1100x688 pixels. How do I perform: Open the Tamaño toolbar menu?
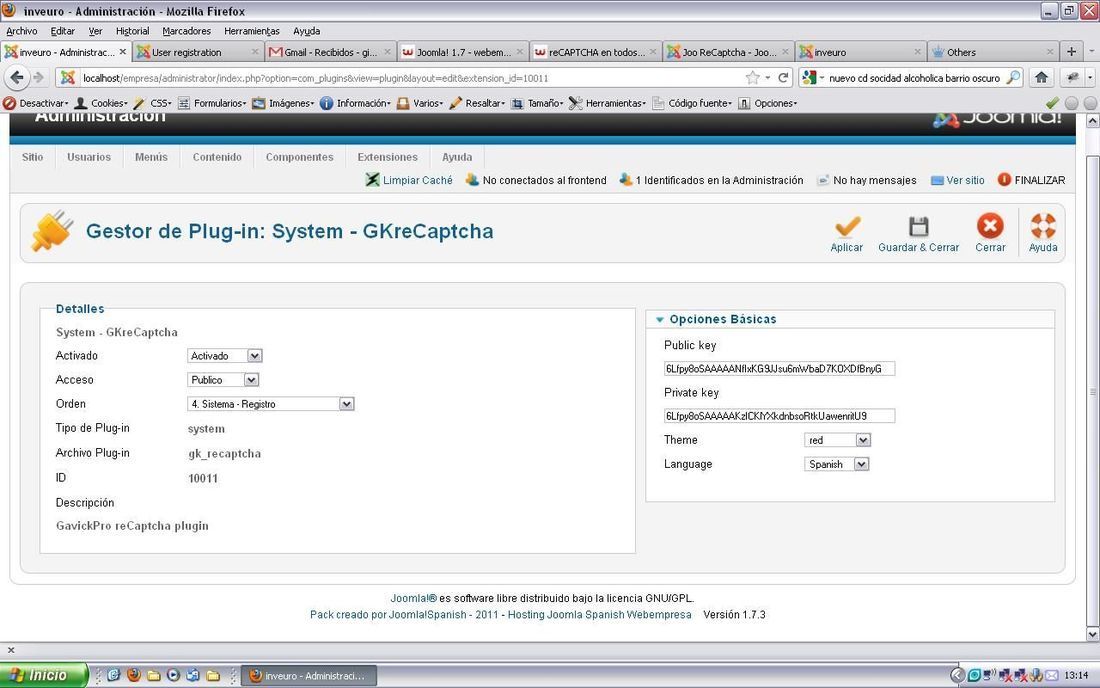pyautogui.click(x=537, y=103)
